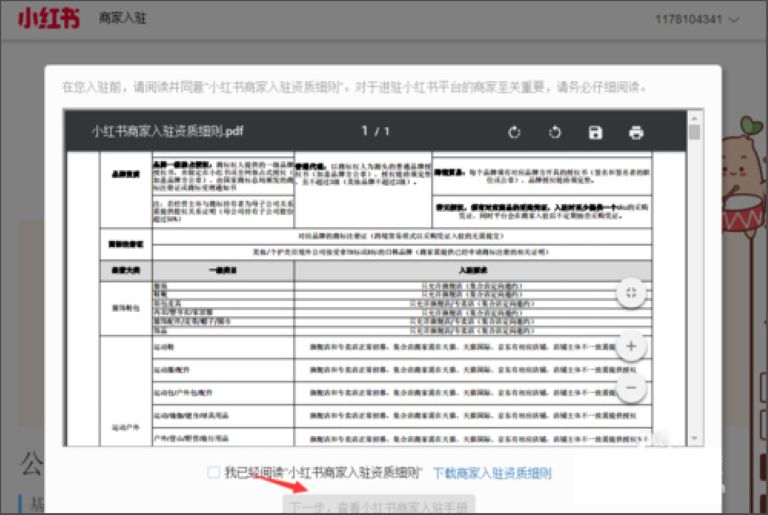Open the 商家入驻 header link
The width and height of the screenshot is (768, 515).
tap(122, 19)
